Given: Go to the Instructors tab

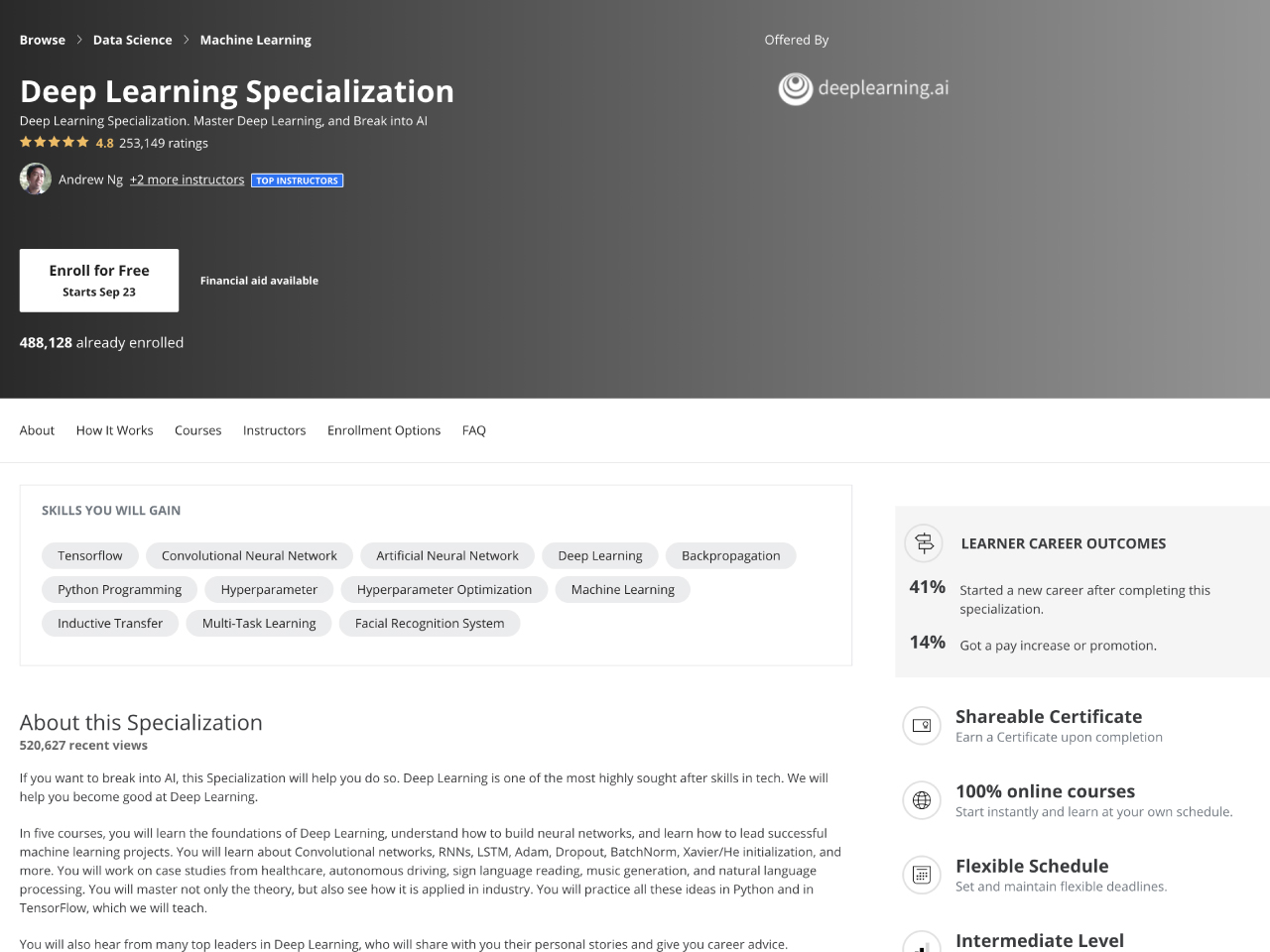Looking at the screenshot, I should [275, 430].
